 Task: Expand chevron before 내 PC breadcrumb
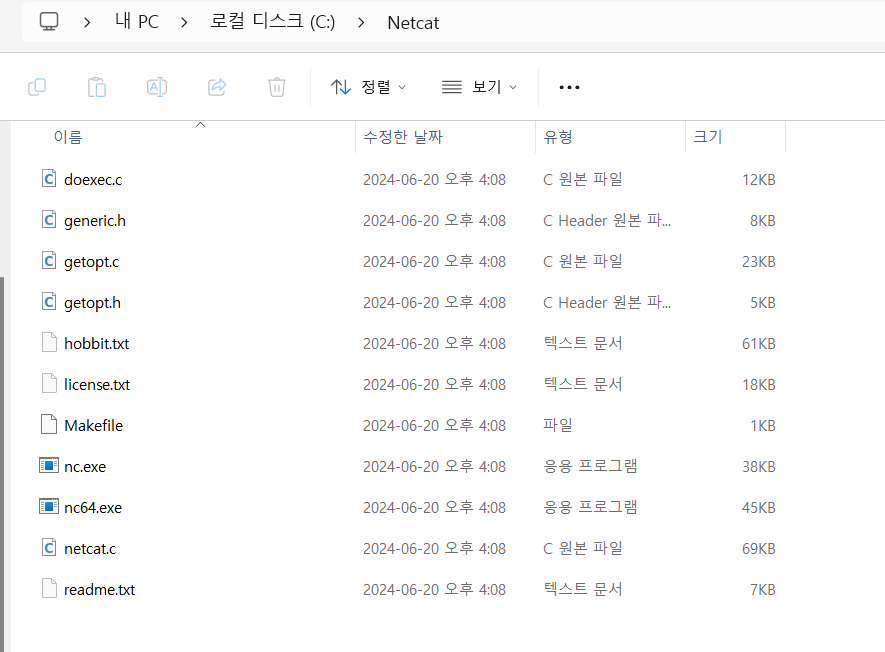click(x=87, y=23)
